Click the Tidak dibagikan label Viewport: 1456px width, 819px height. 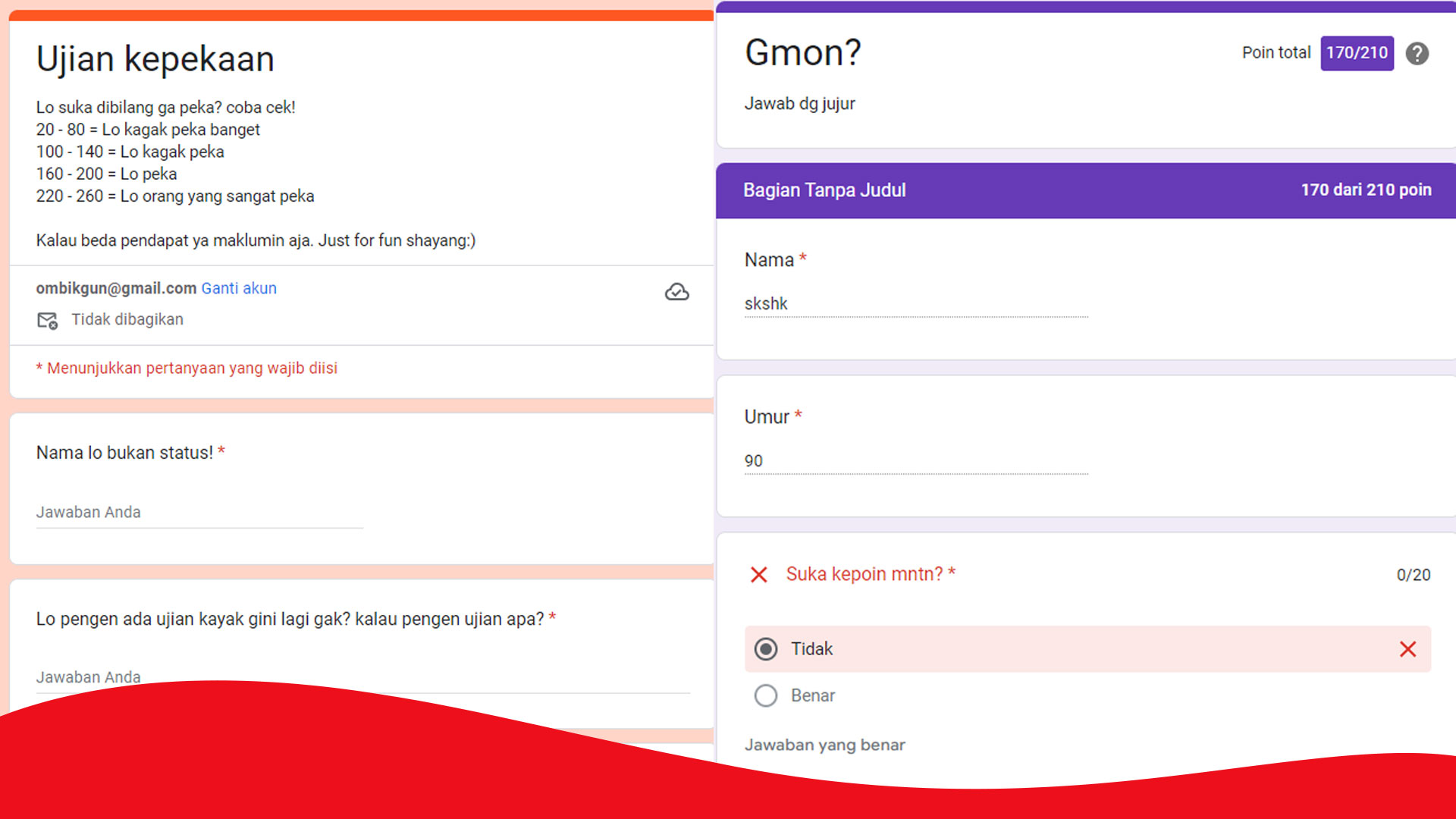(x=127, y=320)
